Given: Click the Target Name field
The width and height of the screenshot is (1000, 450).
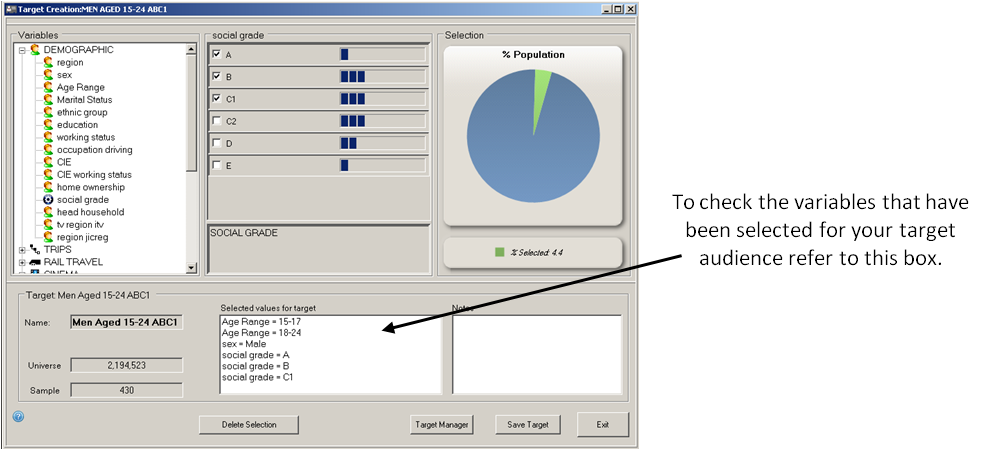Looking at the screenshot, I should pyautogui.click(x=126, y=322).
